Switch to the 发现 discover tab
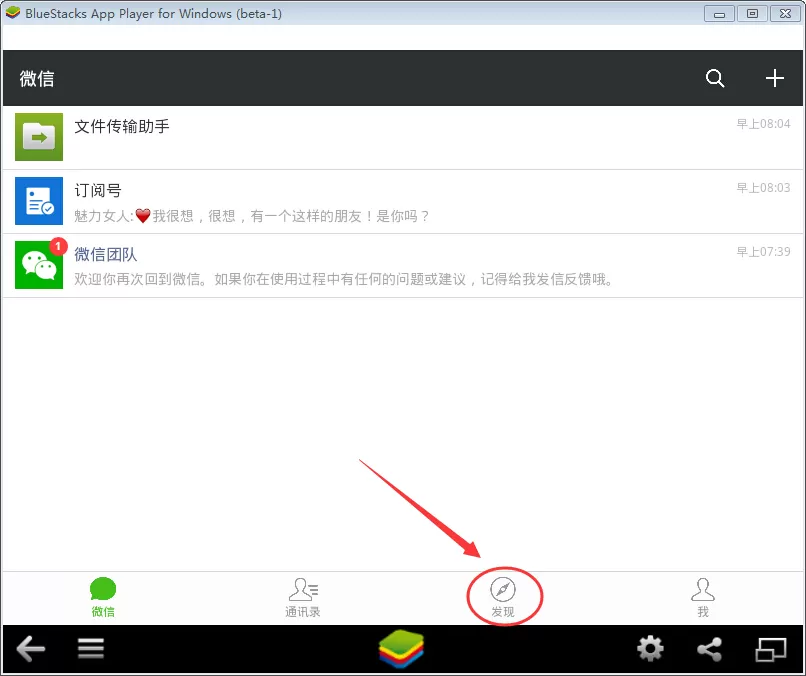 tap(503, 597)
